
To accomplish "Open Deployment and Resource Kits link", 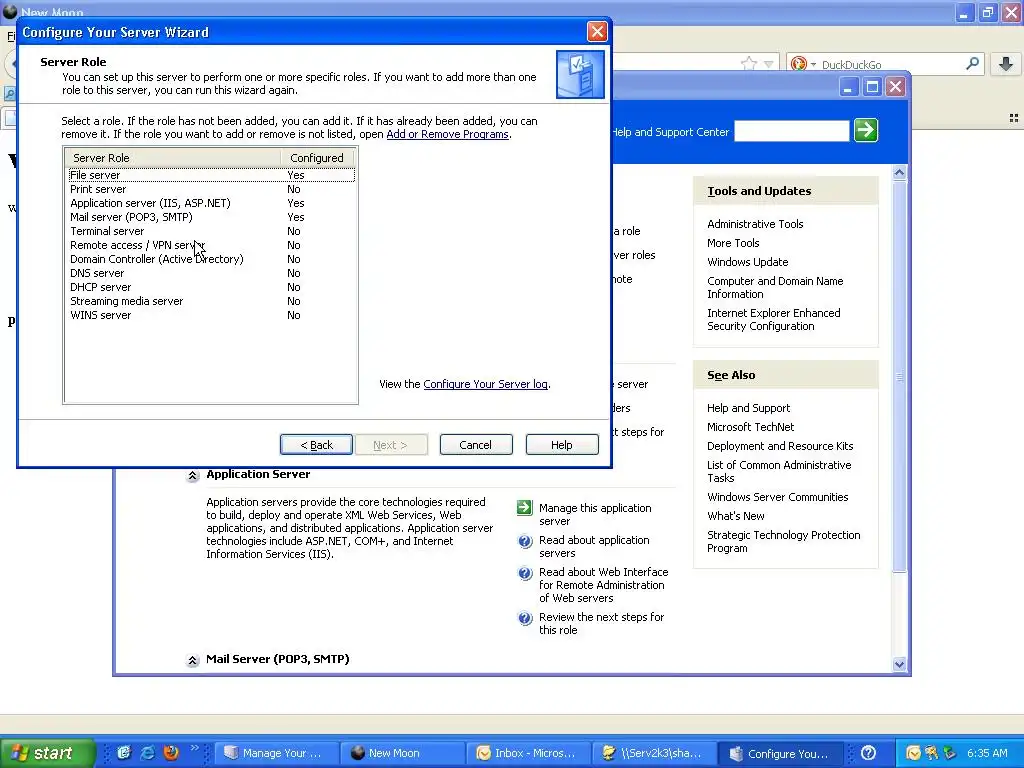I will click(x=780, y=446).
